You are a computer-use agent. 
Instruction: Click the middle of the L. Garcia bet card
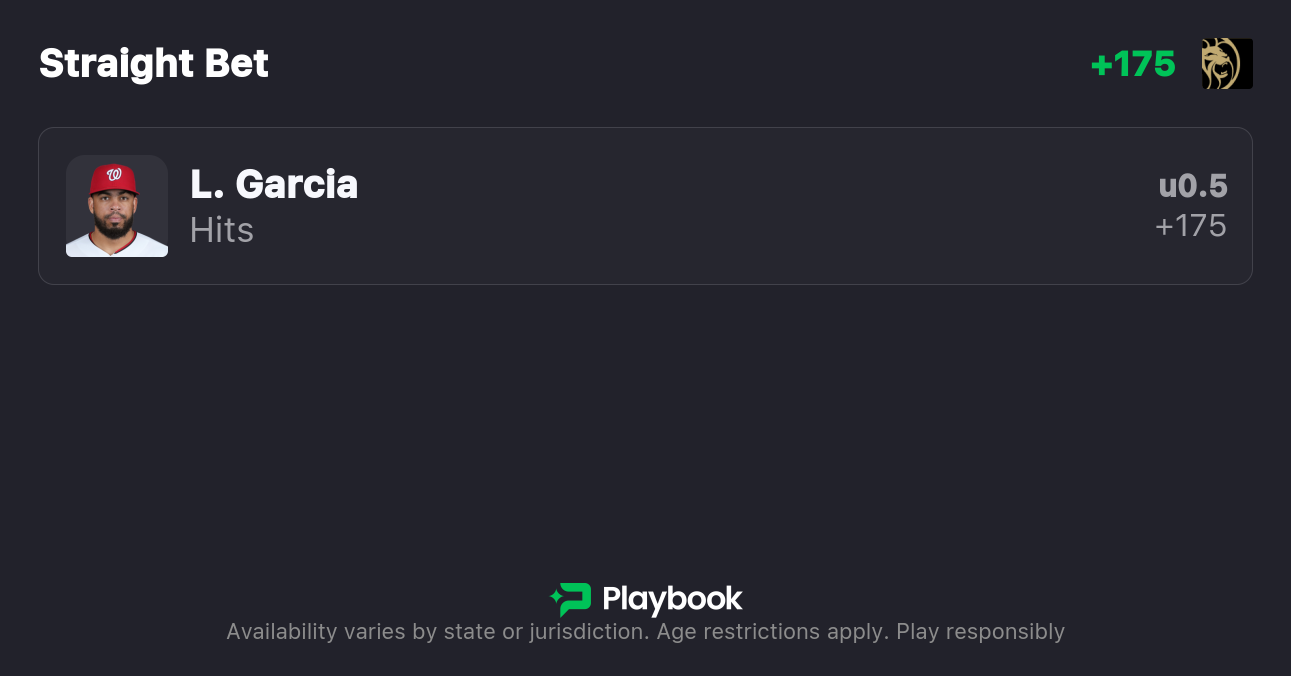(645, 206)
